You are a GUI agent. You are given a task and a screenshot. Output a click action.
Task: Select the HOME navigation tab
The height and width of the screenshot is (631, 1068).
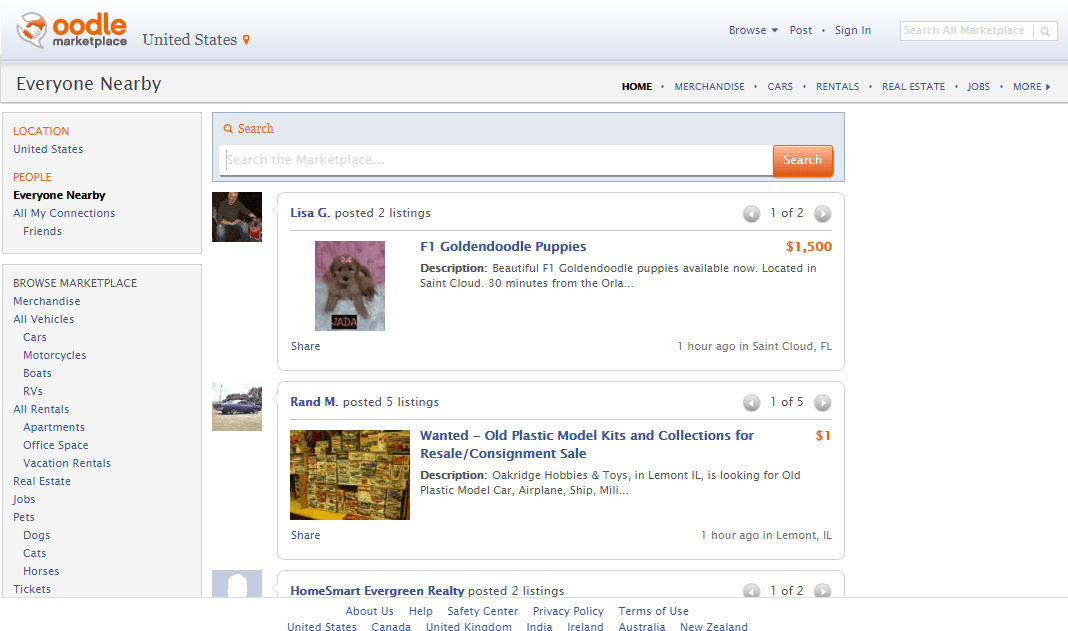(x=637, y=87)
